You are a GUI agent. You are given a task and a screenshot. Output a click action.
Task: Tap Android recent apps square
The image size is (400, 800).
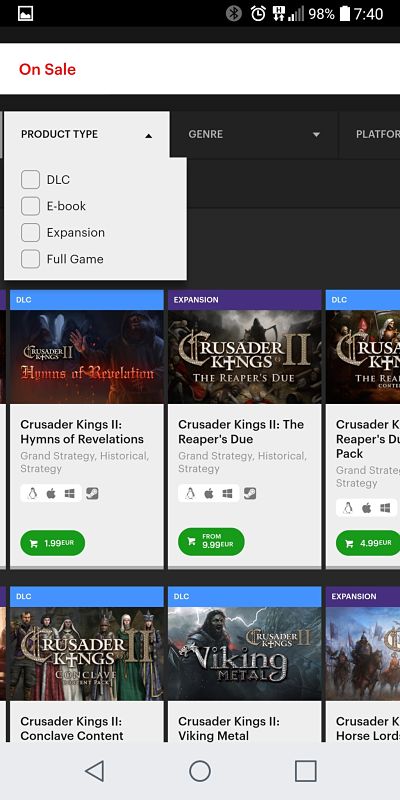click(306, 770)
